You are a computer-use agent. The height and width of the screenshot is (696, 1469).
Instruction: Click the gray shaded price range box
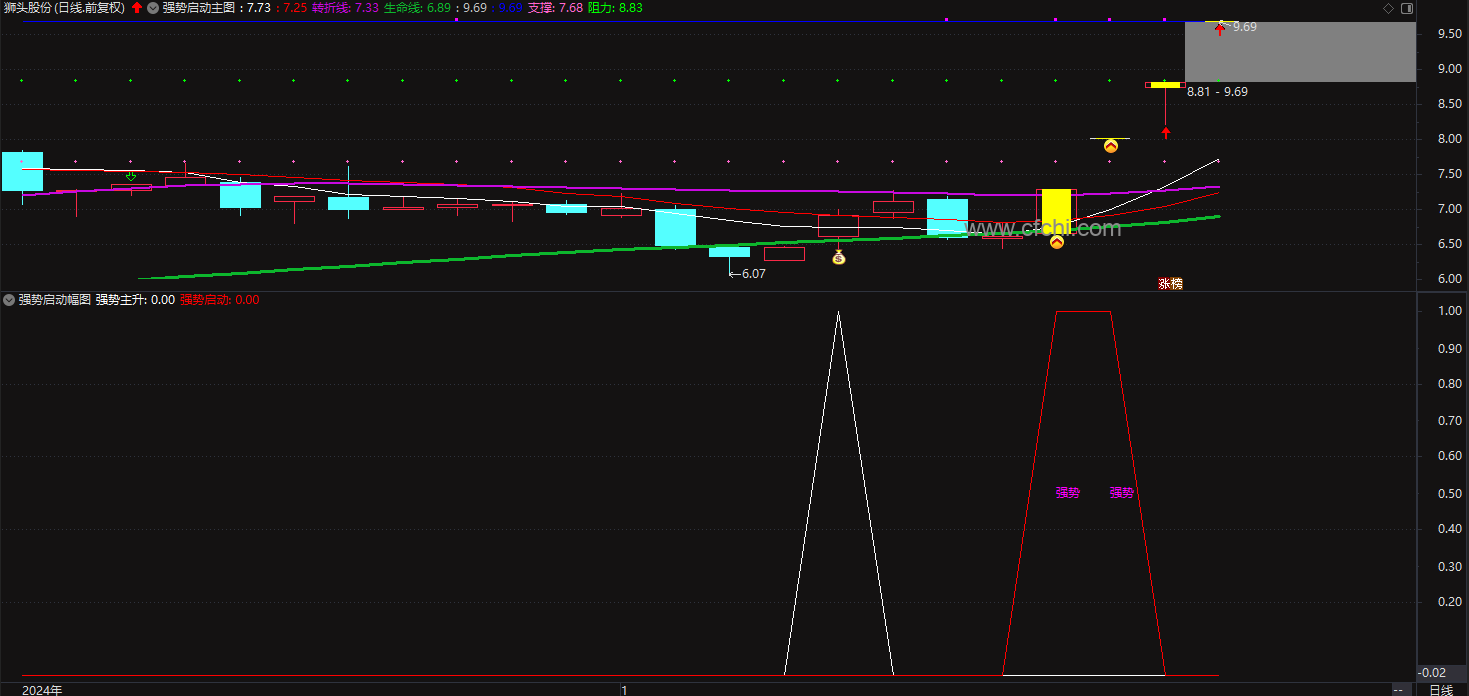point(1300,52)
